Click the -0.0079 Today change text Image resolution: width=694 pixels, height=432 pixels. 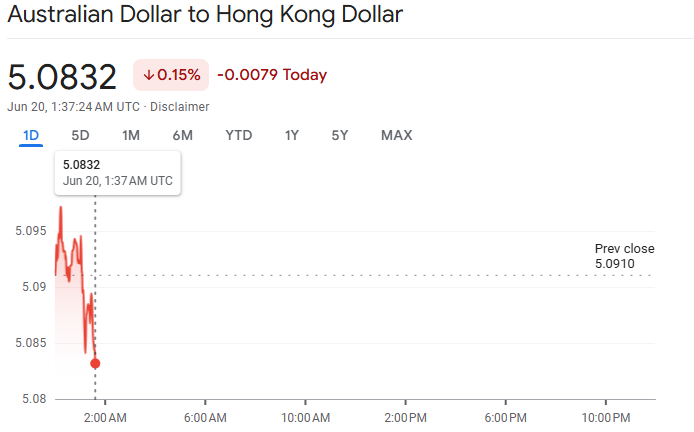pyautogui.click(x=272, y=75)
